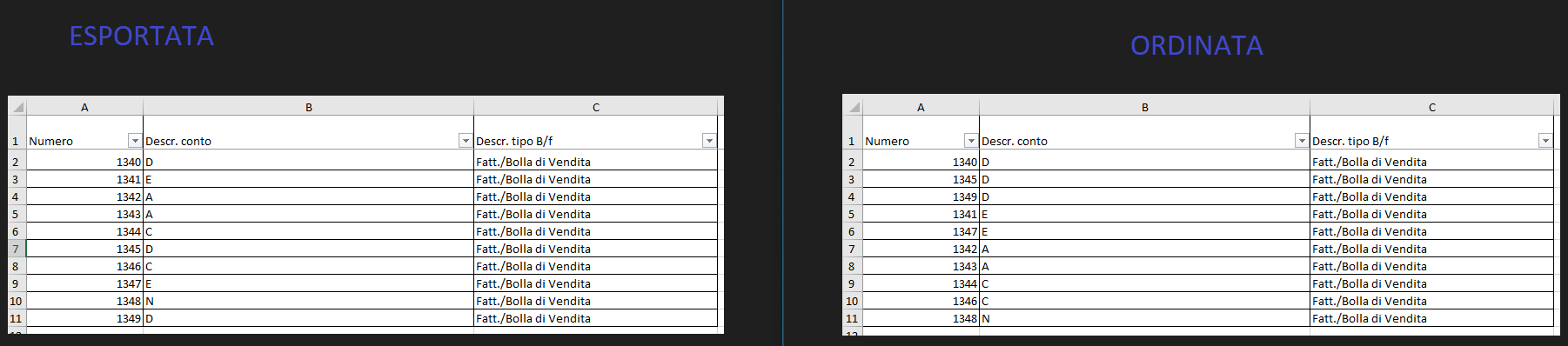Select column B header in ESPORTATA sheet
The width and height of the screenshot is (1568, 346).
[x=309, y=107]
